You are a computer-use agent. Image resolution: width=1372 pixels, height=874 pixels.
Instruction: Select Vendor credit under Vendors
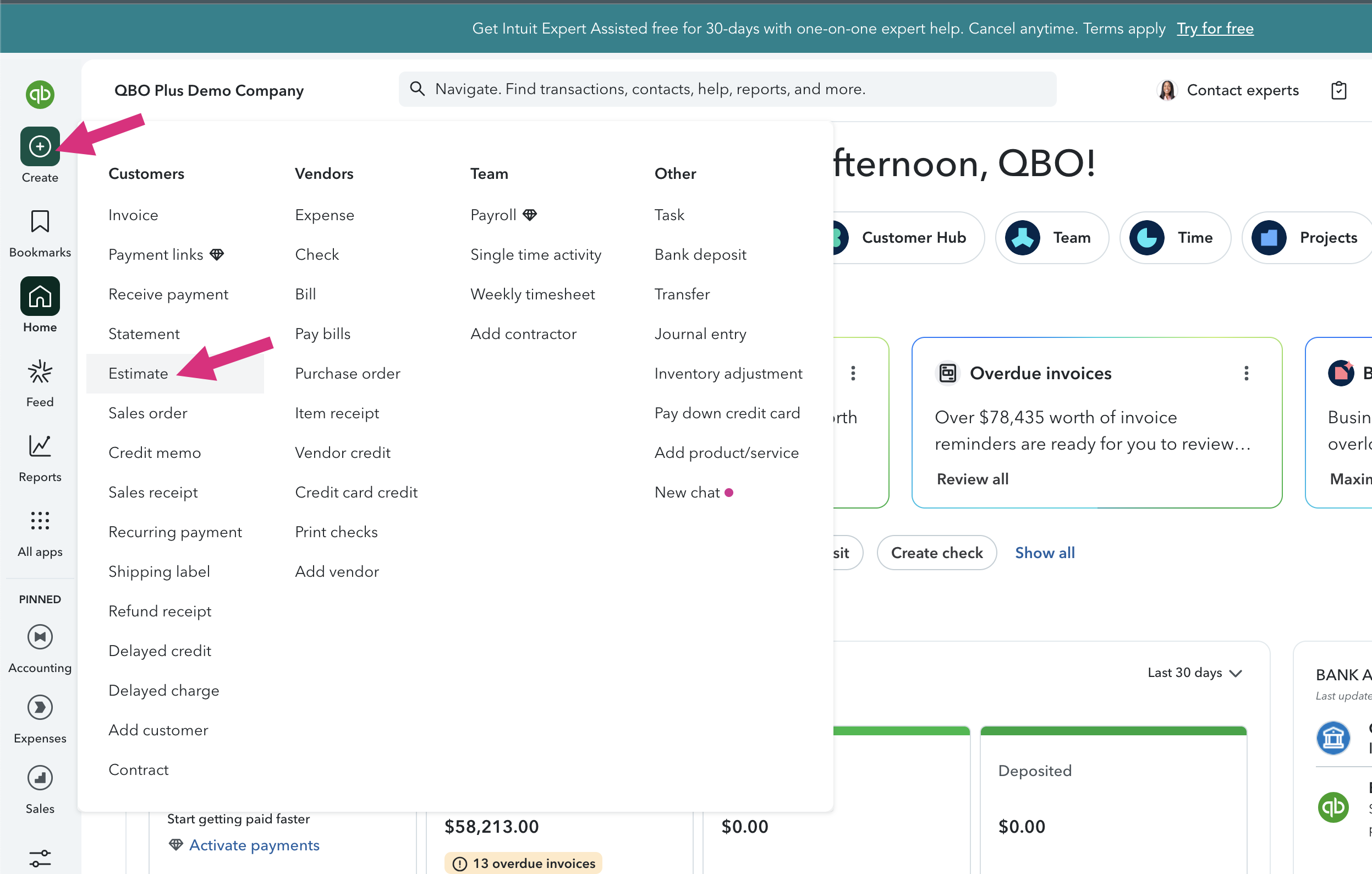343,452
